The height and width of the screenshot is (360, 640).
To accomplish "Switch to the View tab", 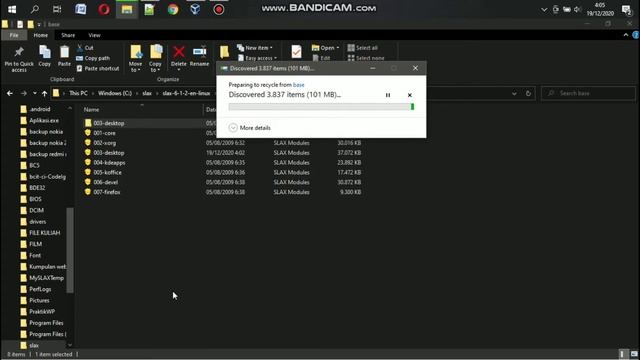I will 94,35.
